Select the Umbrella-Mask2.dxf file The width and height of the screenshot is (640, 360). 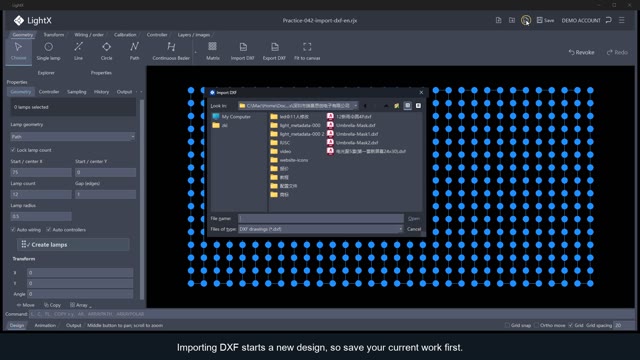[352, 142]
